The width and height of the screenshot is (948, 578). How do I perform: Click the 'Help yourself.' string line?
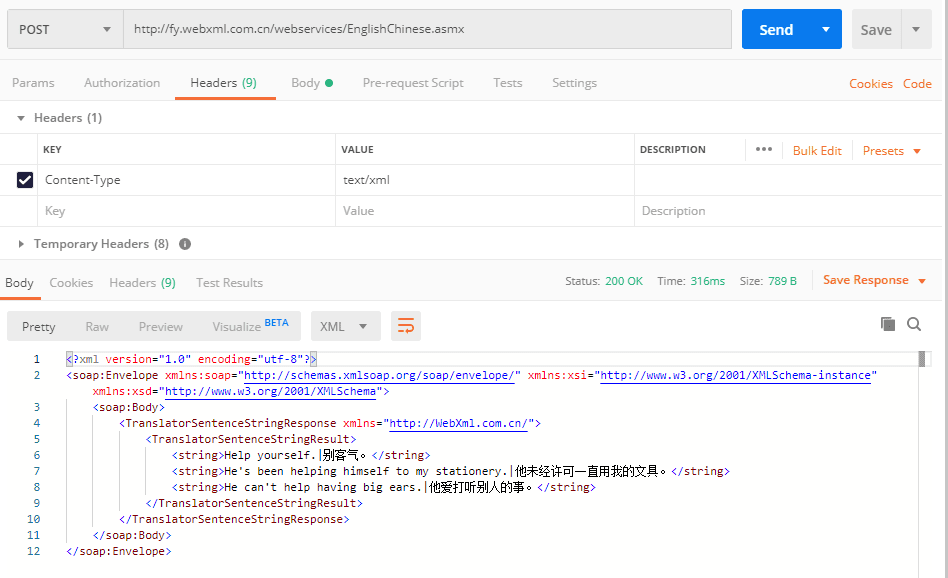coord(301,455)
